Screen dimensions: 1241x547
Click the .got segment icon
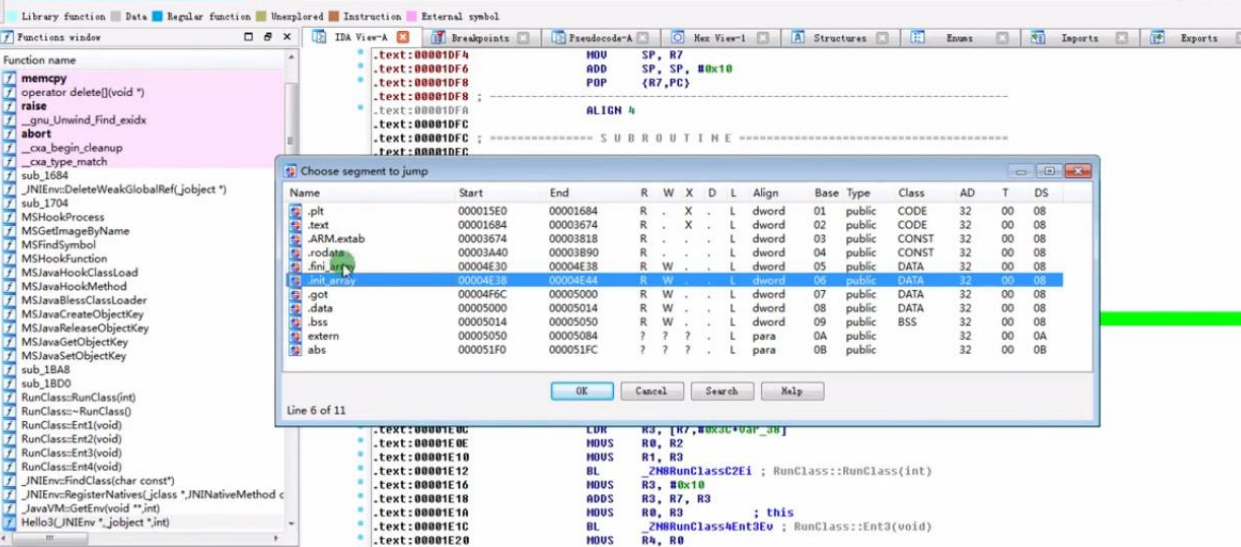(296, 295)
